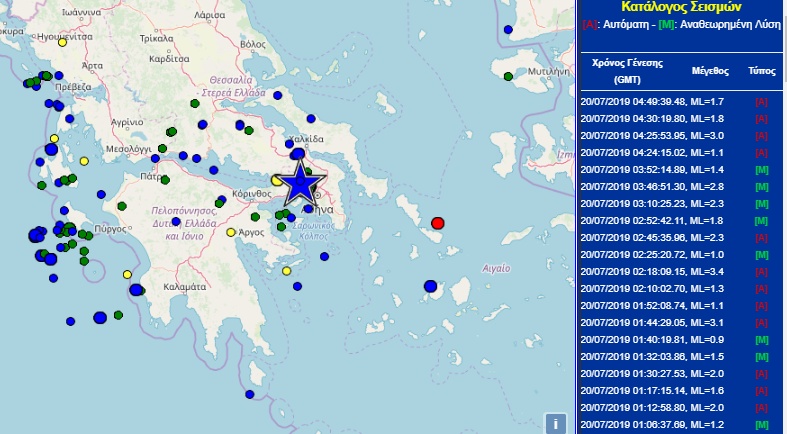The height and width of the screenshot is (434, 787).
Task: Click the Τύπος column header
Action: click(761, 71)
